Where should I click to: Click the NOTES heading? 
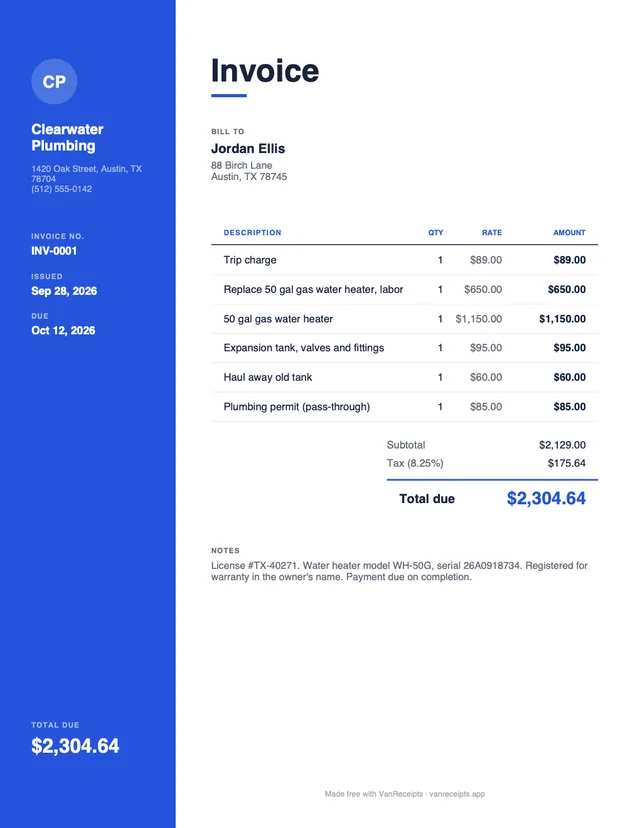point(225,550)
